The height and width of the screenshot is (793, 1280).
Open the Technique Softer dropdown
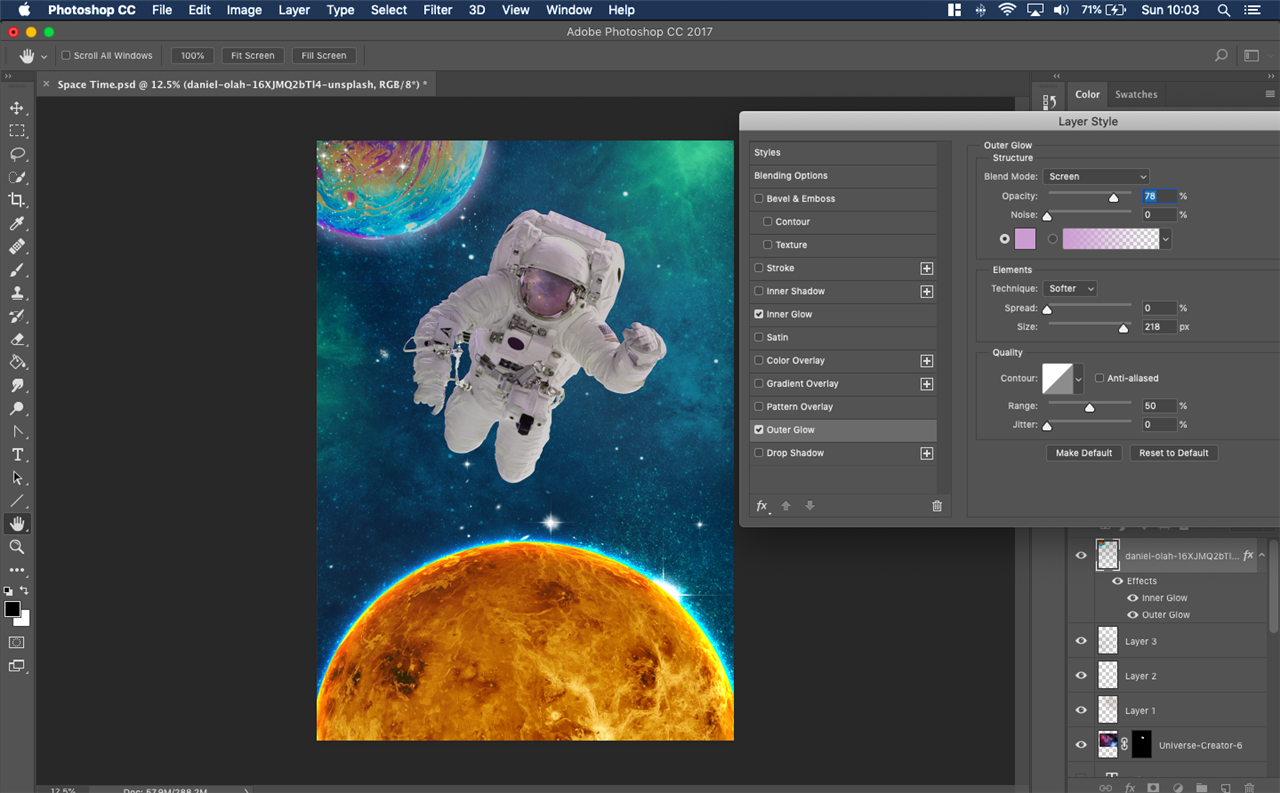point(1070,289)
